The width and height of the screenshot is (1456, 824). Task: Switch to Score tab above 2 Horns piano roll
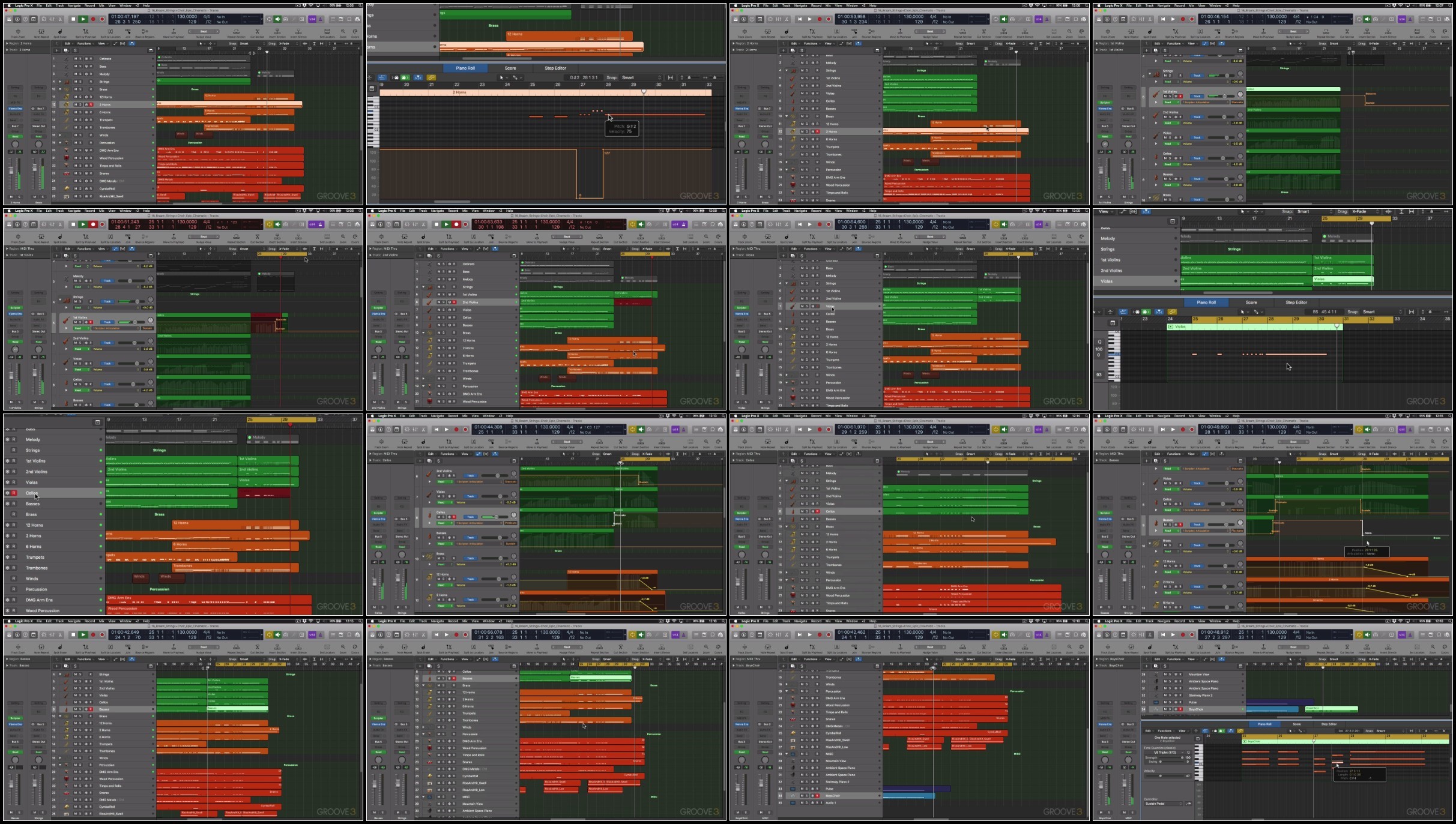coord(510,68)
